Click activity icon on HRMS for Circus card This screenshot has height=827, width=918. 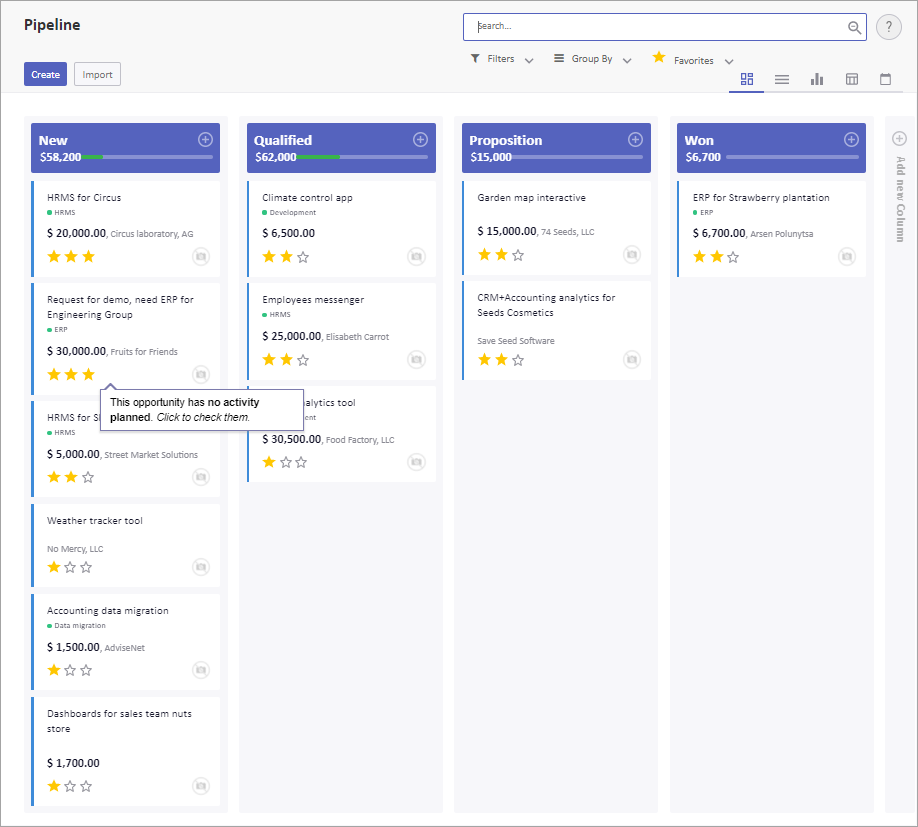[201, 257]
